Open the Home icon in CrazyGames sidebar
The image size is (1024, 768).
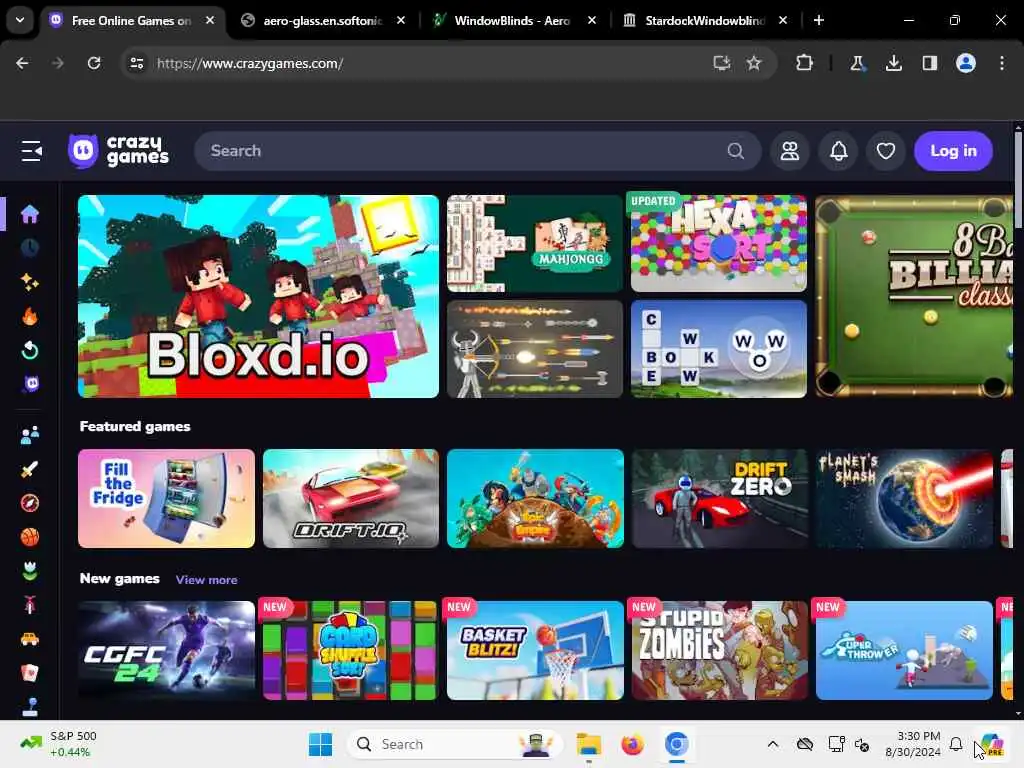(x=29, y=214)
